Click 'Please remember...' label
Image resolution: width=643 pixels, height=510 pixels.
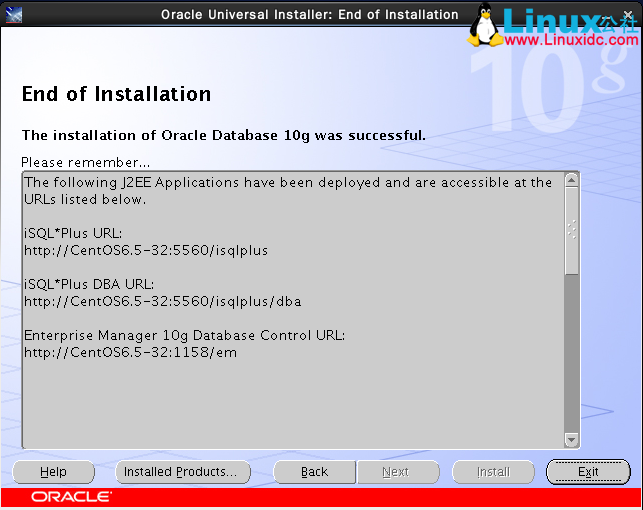[86, 162]
